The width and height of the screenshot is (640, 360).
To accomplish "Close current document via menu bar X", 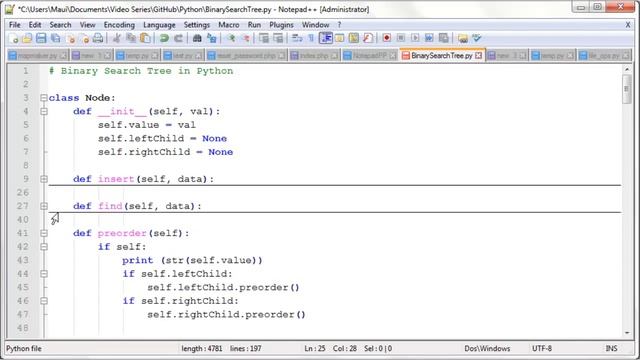I will pyautogui.click(x=628, y=25).
